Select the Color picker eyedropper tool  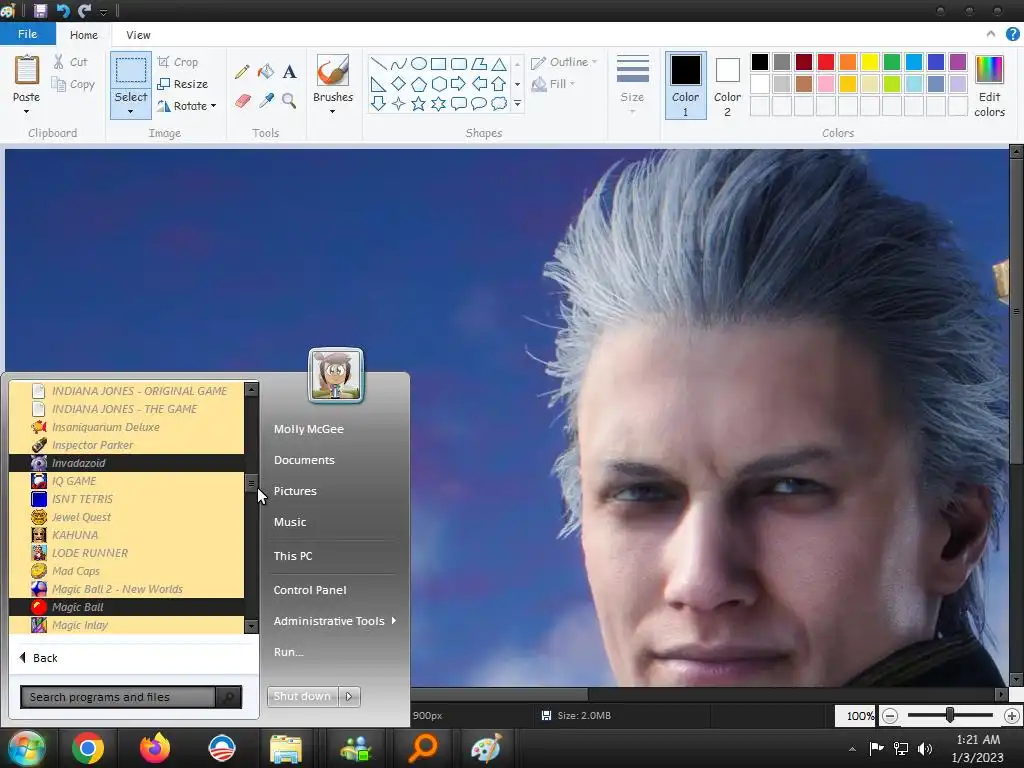click(x=266, y=101)
